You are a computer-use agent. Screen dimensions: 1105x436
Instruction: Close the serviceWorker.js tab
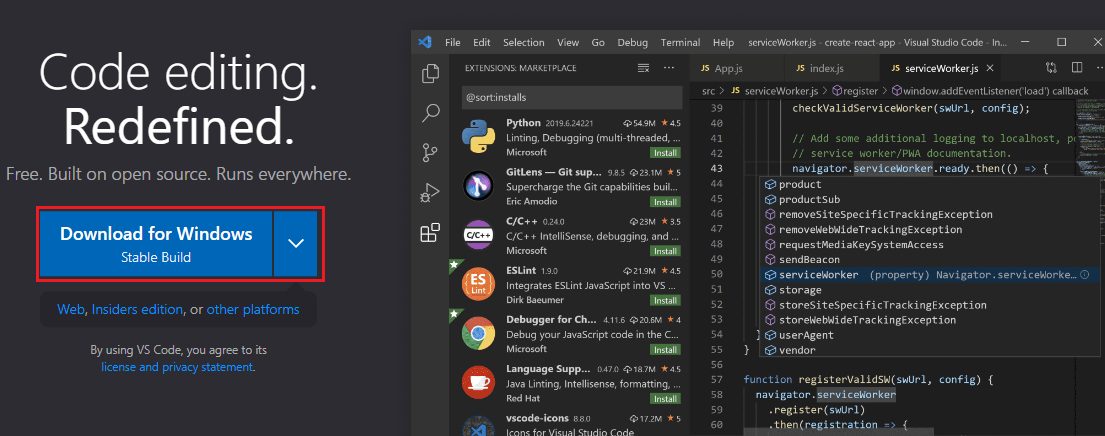(990, 68)
